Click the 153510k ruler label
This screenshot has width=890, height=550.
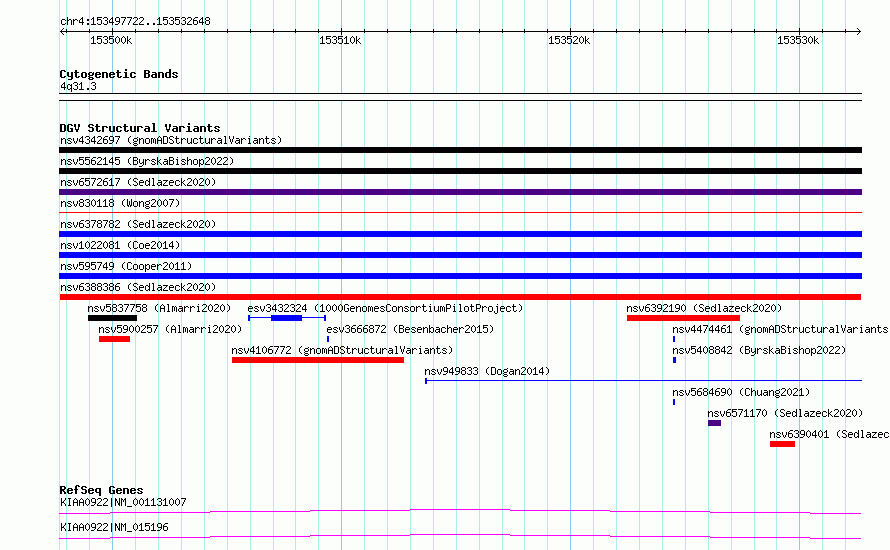pyautogui.click(x=340, y=40)
